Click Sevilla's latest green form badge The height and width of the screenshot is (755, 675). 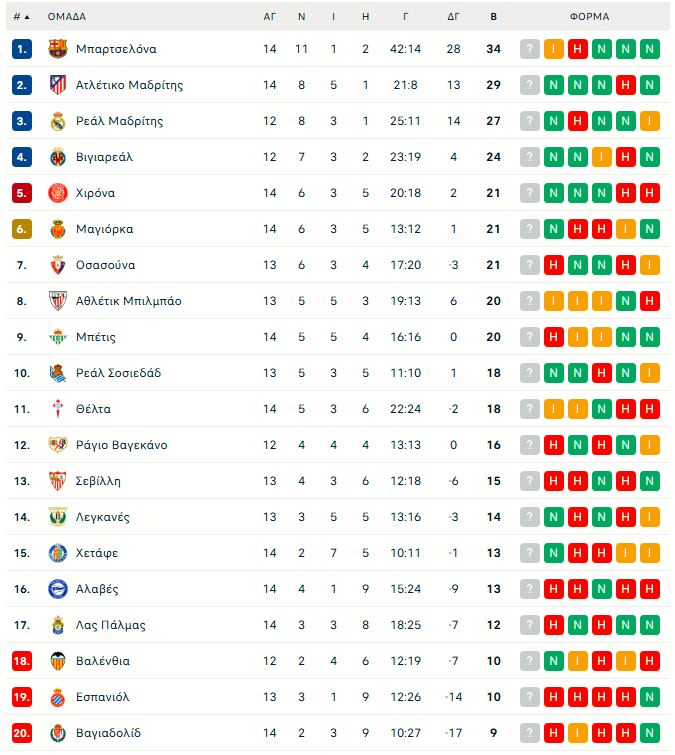click(650, 481)
